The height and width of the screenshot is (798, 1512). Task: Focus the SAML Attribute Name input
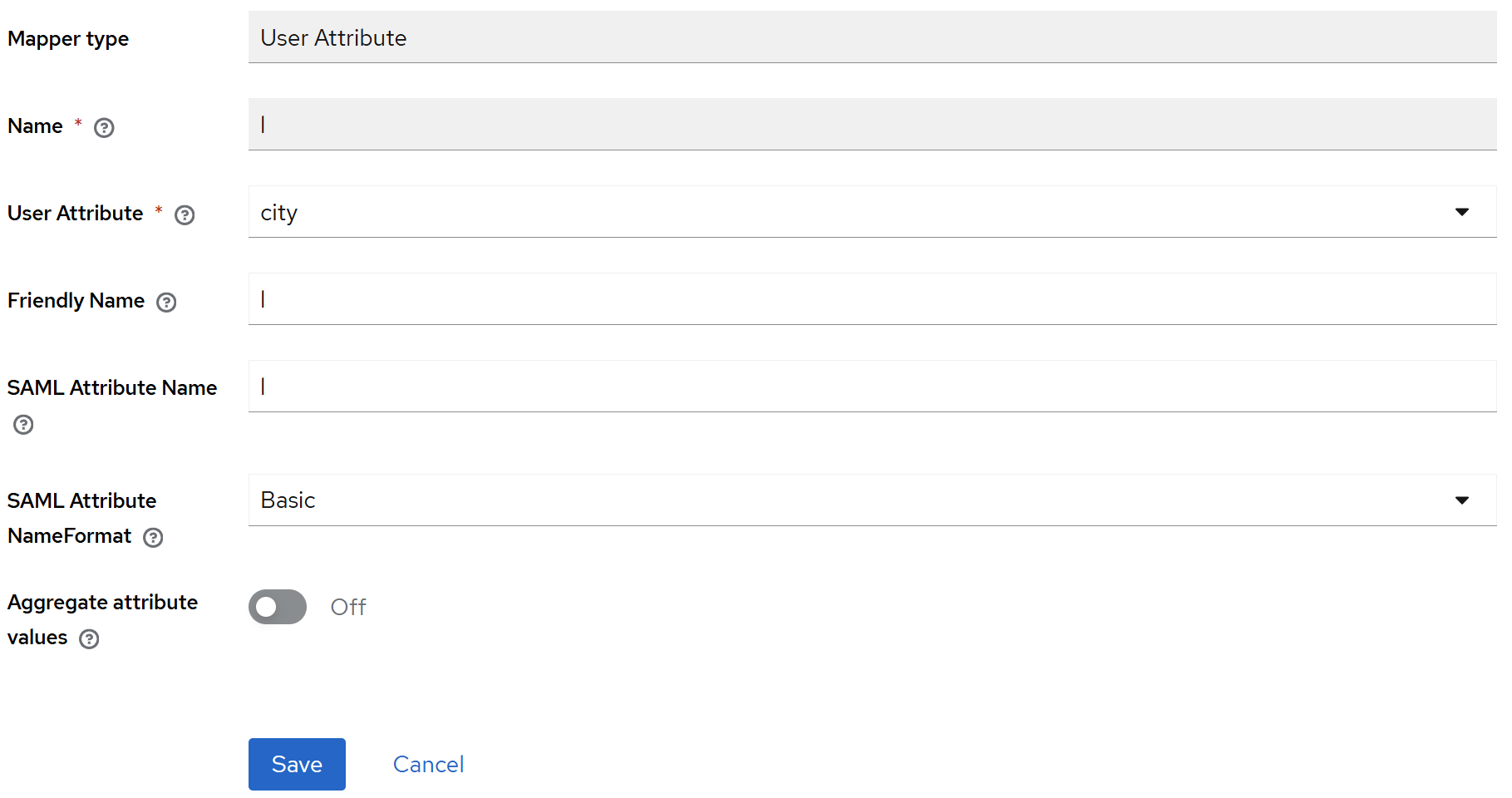coord(872,386)
